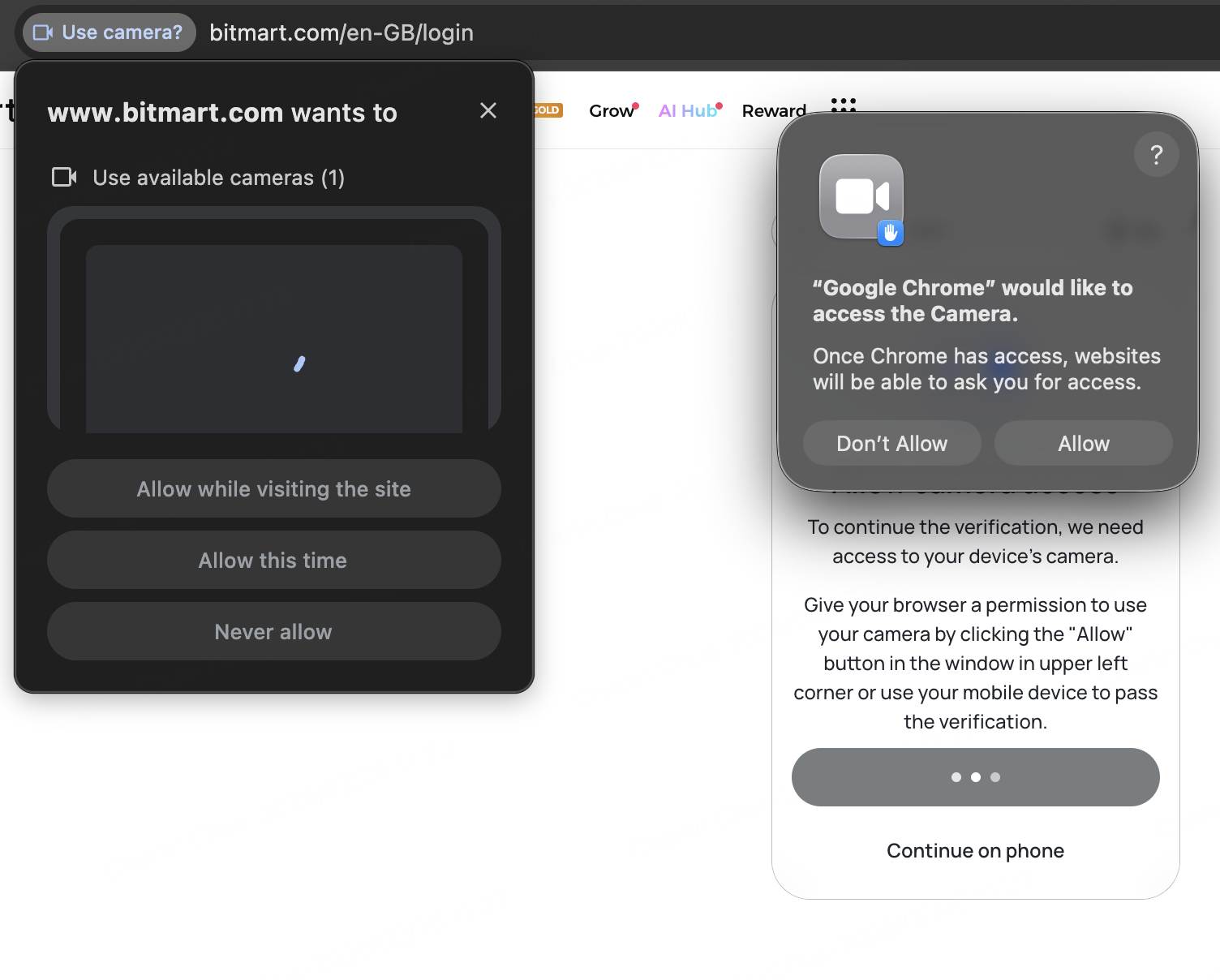Click the bitmart.com/en-GB/login URL text
Viewport: 1220px width, 980px height.
(341, 32)
